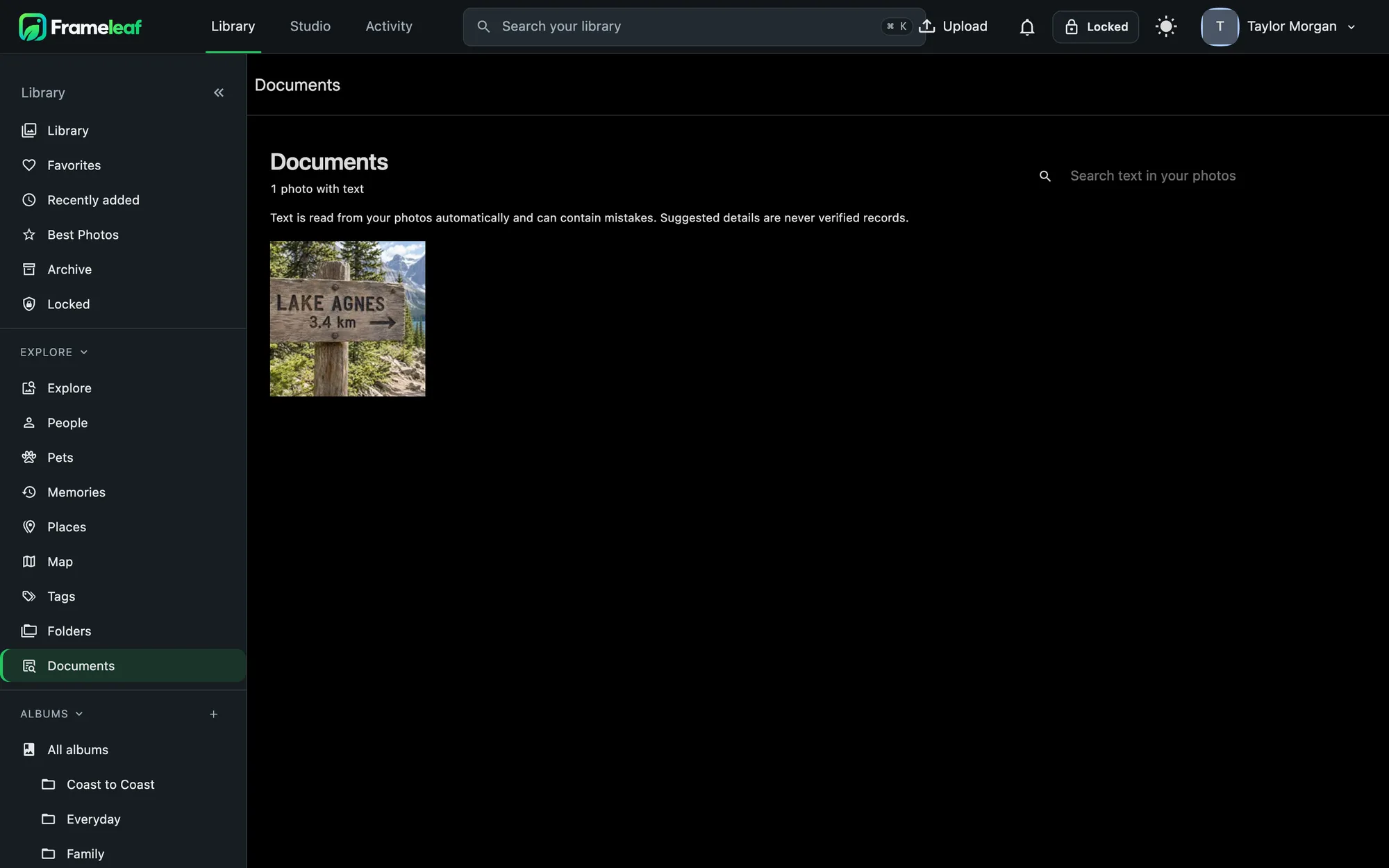Focus the Search your library field

tap(694, 26)
